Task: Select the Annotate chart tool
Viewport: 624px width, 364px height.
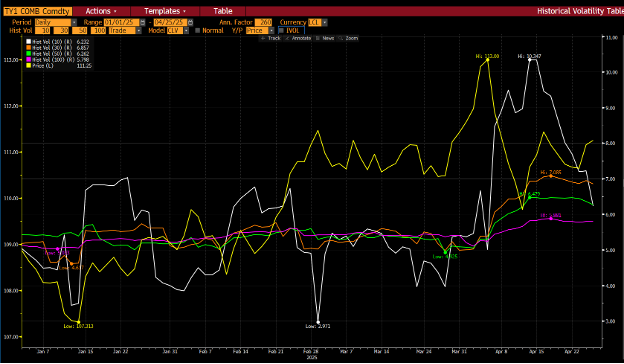Action: (x=298, y=38)
